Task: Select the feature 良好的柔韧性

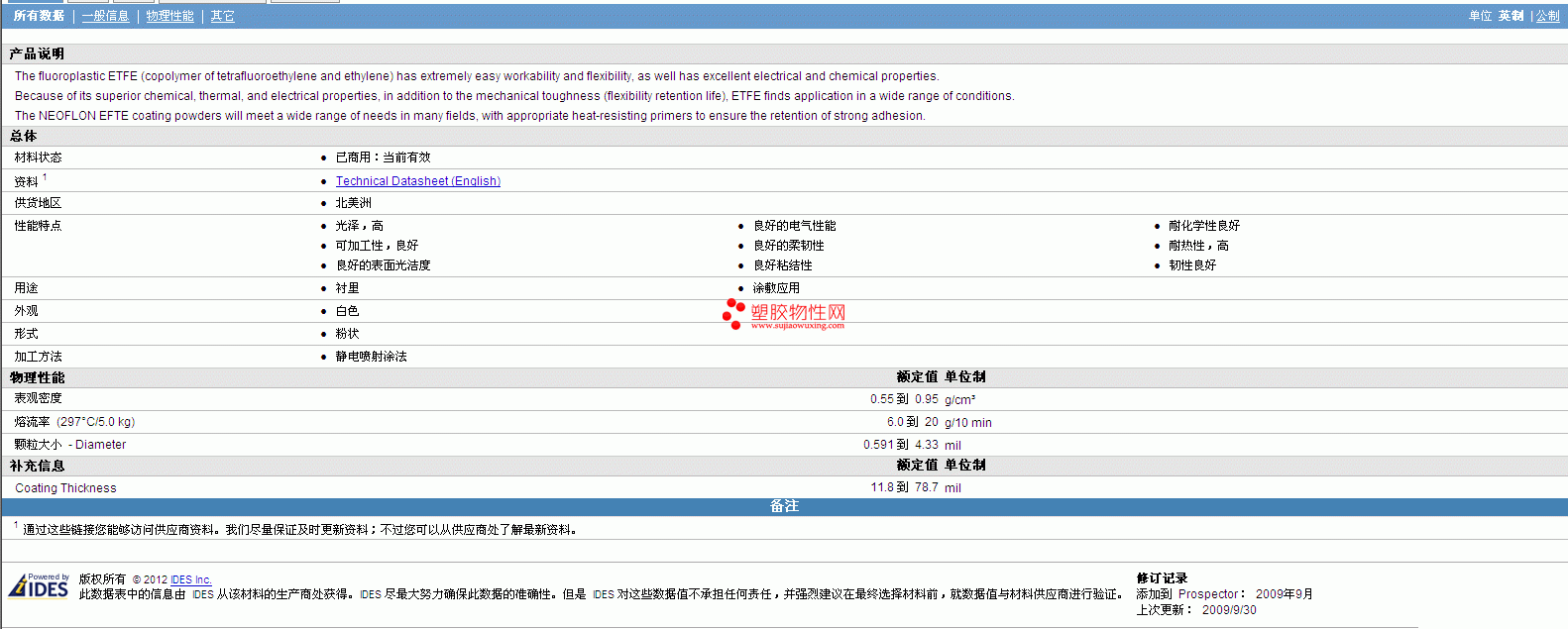Action: (788, 246)
